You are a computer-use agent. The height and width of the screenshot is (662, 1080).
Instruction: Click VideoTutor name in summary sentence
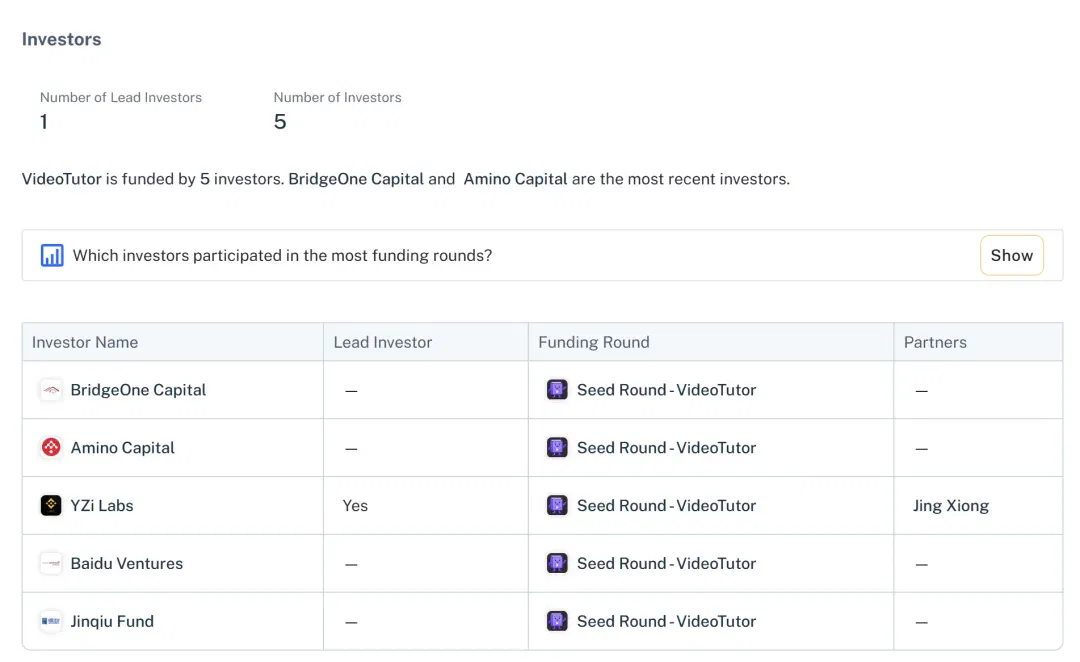click(61, 179)
